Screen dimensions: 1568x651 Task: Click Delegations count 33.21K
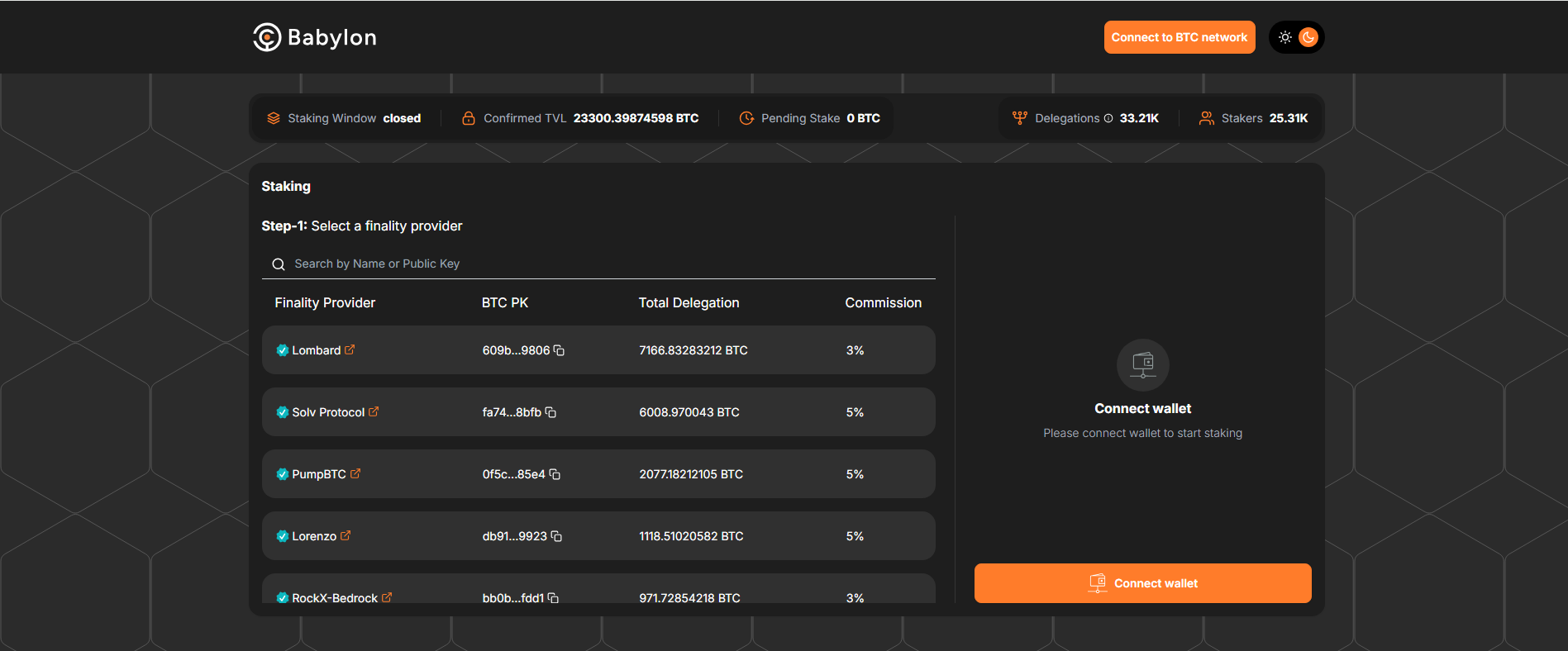coord(1139,118)
